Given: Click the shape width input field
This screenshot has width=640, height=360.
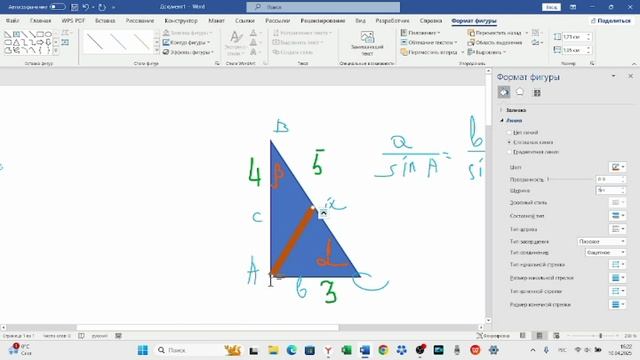Looking at the screenshot, I should pos(572,50).
